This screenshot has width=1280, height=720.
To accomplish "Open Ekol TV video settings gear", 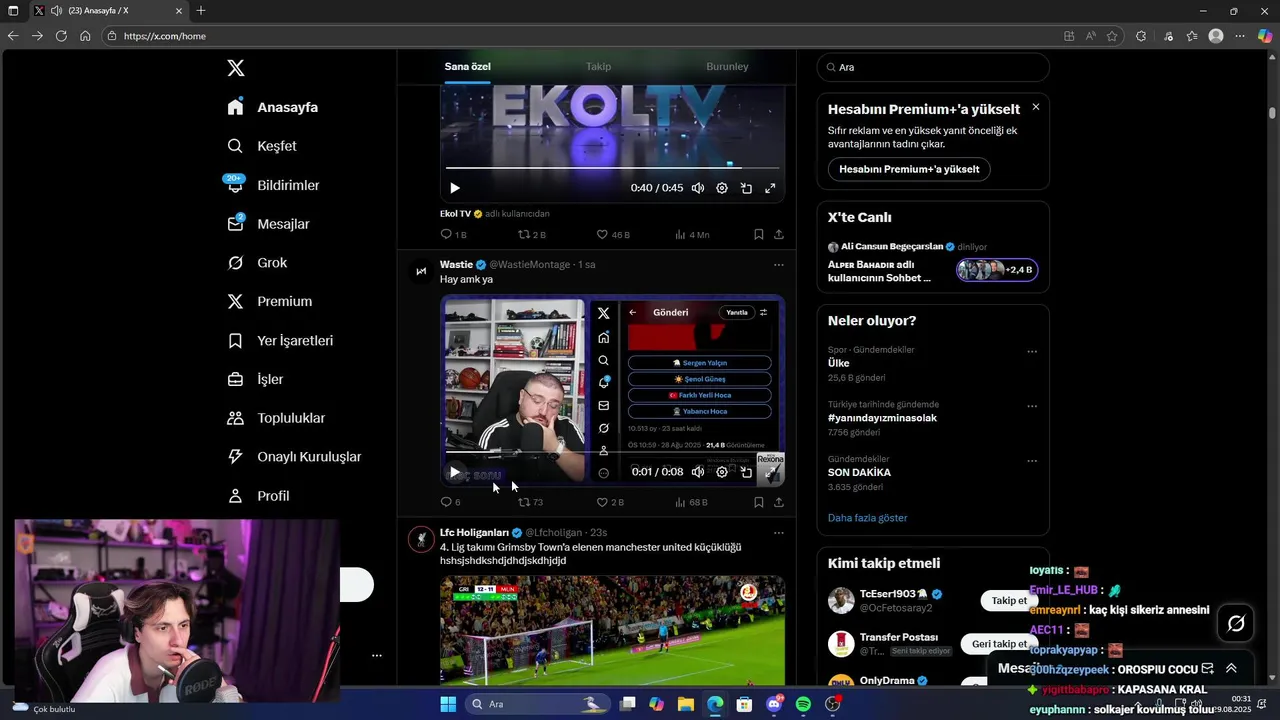I will click(x=722, y=188).
